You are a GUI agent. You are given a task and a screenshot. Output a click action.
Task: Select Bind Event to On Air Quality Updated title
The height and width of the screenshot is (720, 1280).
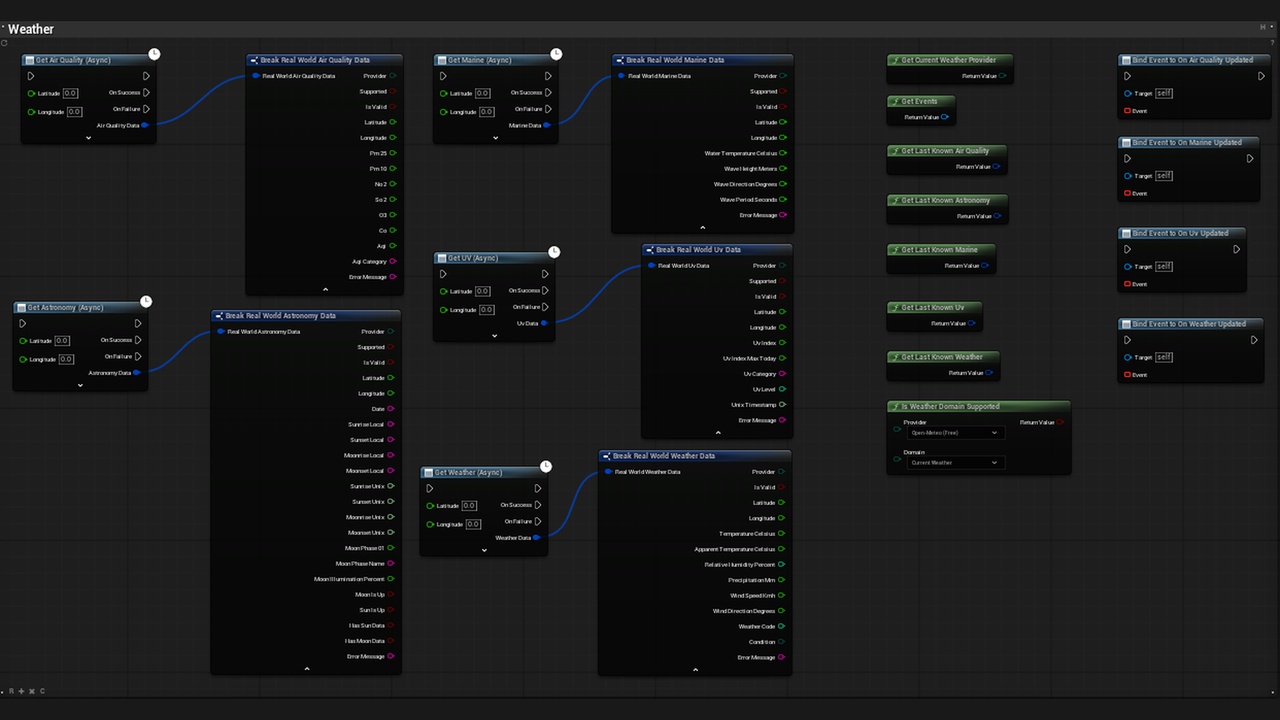(x=1193, y=60)
